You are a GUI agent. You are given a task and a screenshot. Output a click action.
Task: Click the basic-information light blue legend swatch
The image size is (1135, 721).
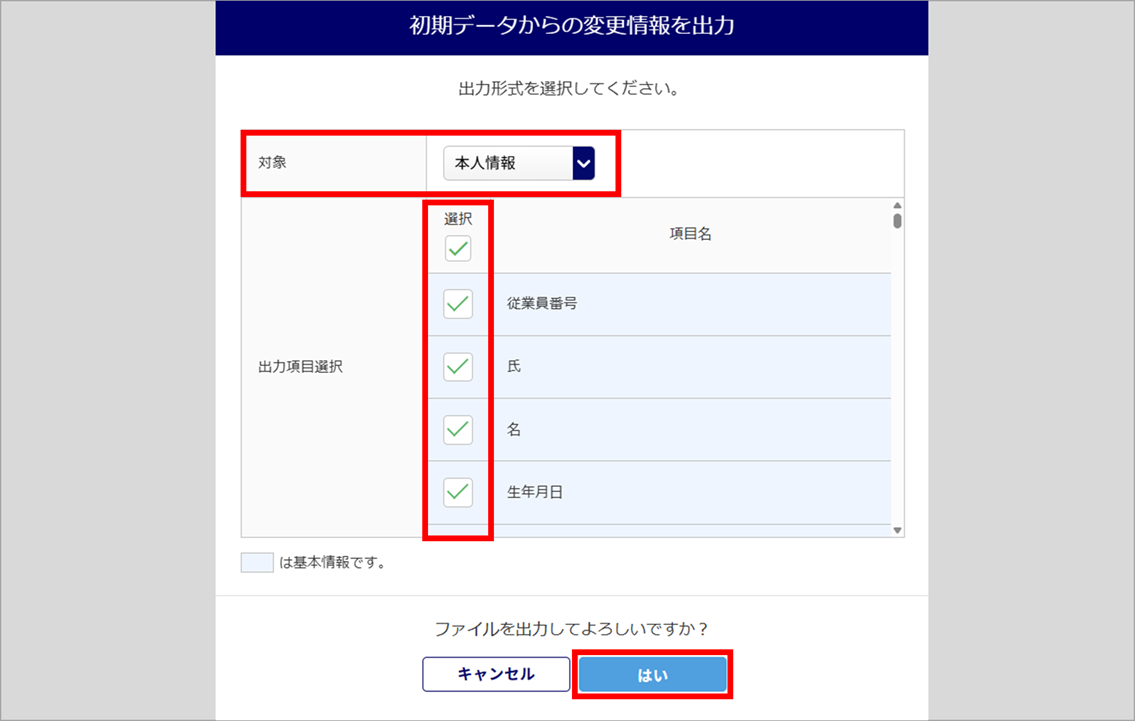click(257, 563)
